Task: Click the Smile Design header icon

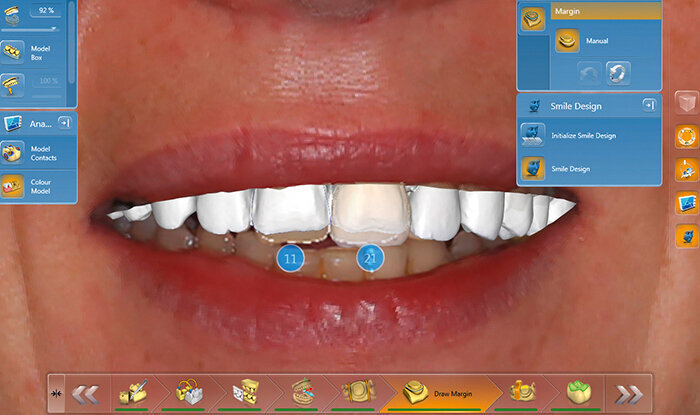Action: point(534,106)
